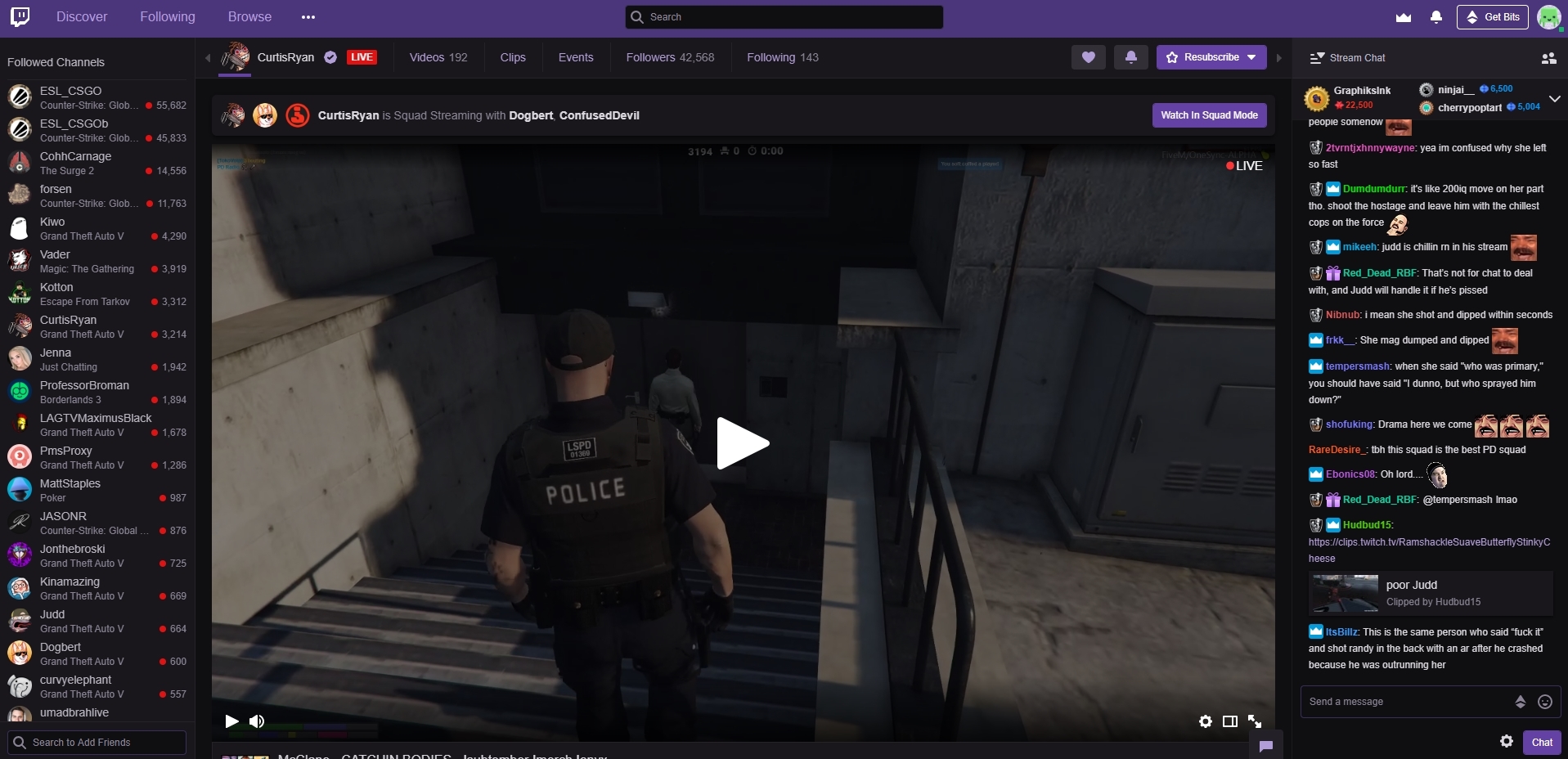Enter fullscreen on the video player

[x=1255, y=721]
